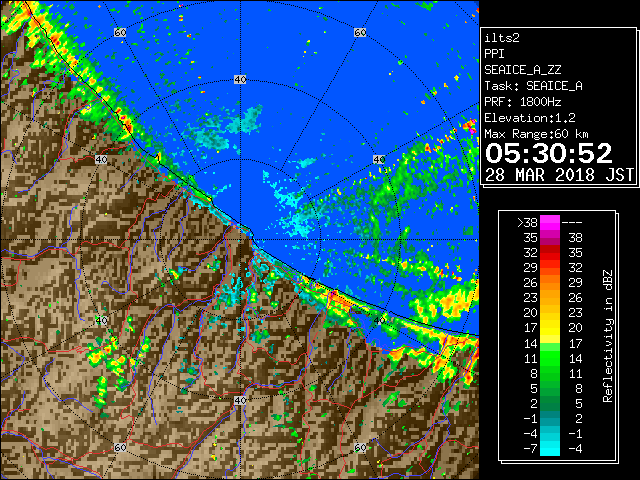Click the date "28 MAR 2018 JST"
This screenshot has height=480, width=640.
click(559, 175)
